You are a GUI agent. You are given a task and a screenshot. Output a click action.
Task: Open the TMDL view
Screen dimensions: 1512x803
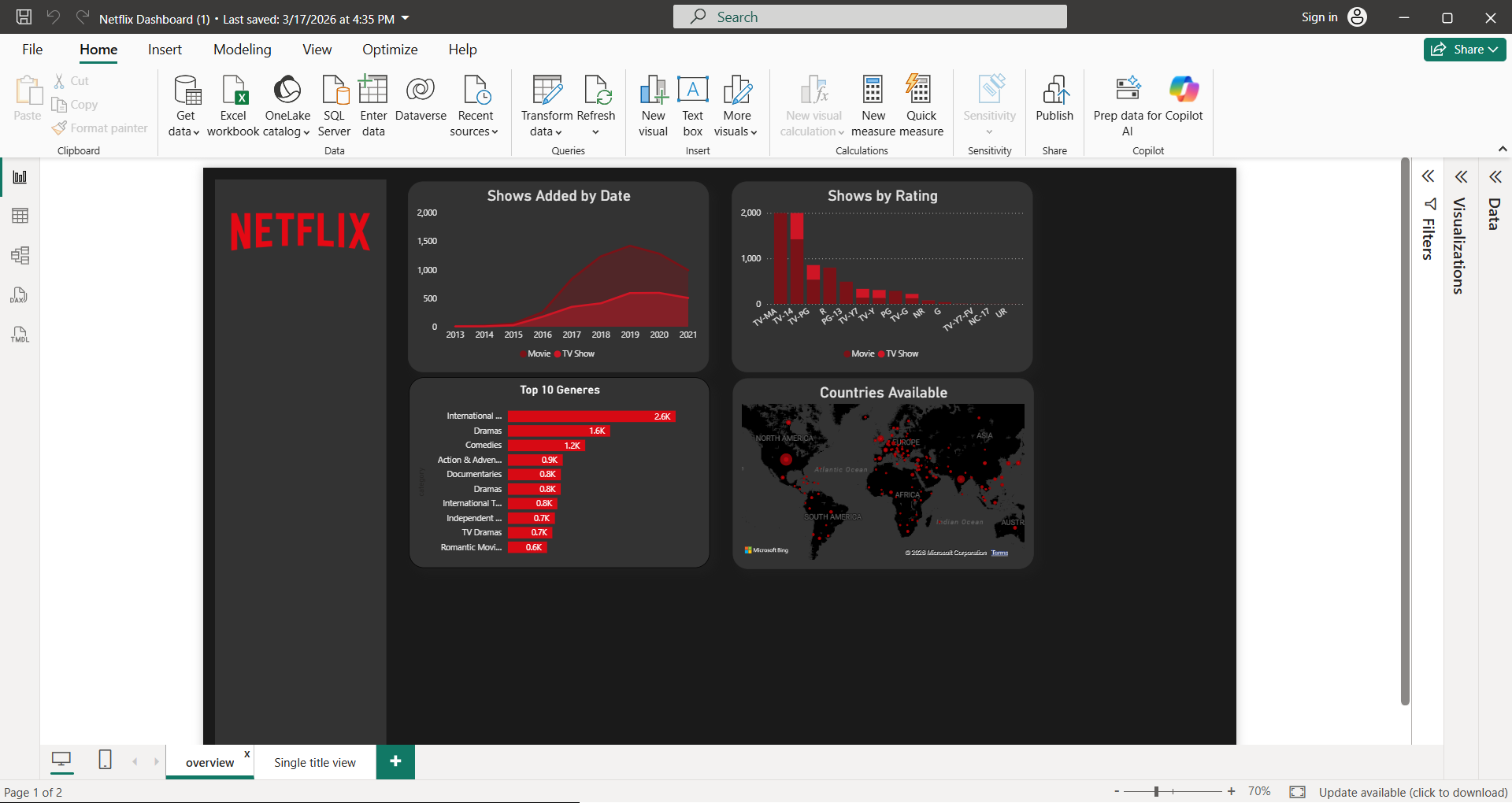point(19,335)
